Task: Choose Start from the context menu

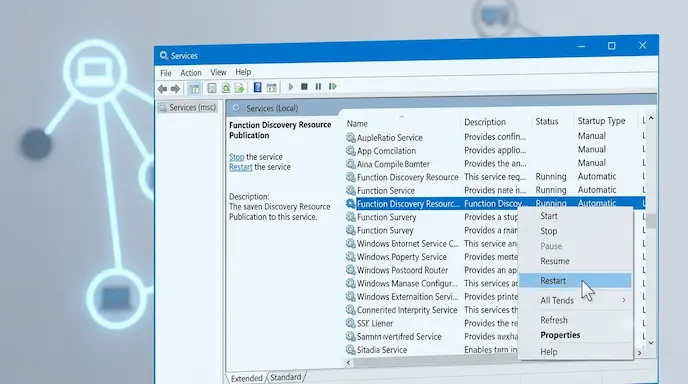Action: click(x=549, y=216)
